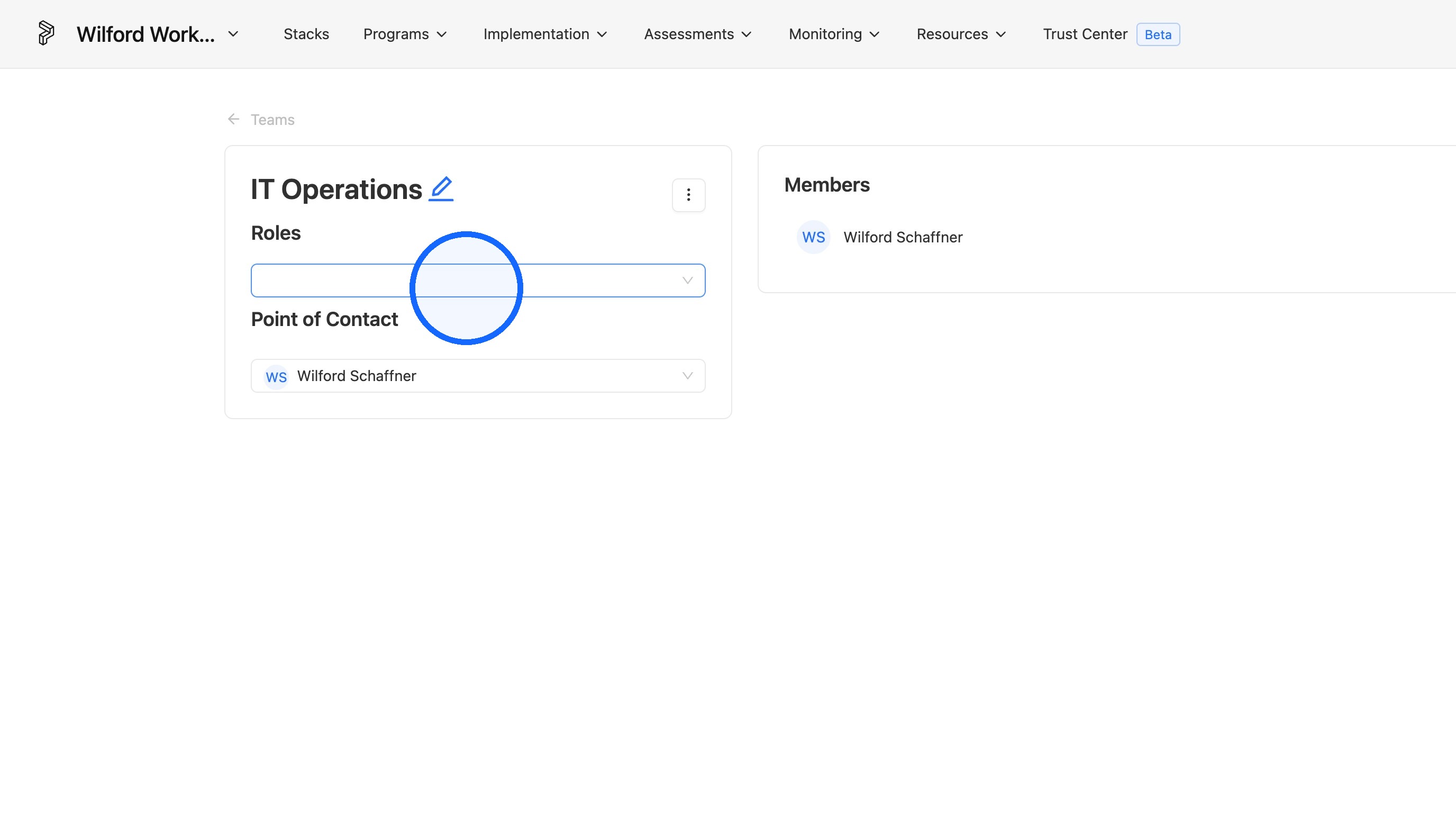Viewport: 1456px width, 814px height.
Task: Open the three-dot team options menu
Action: tap(688, 195)
